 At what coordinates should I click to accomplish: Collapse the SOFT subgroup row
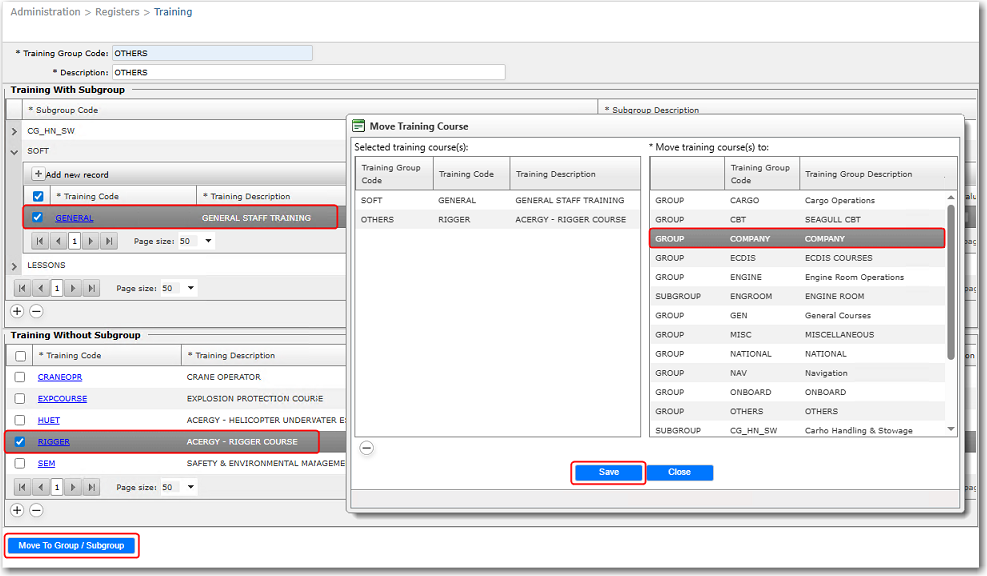(x=14, y=151)
